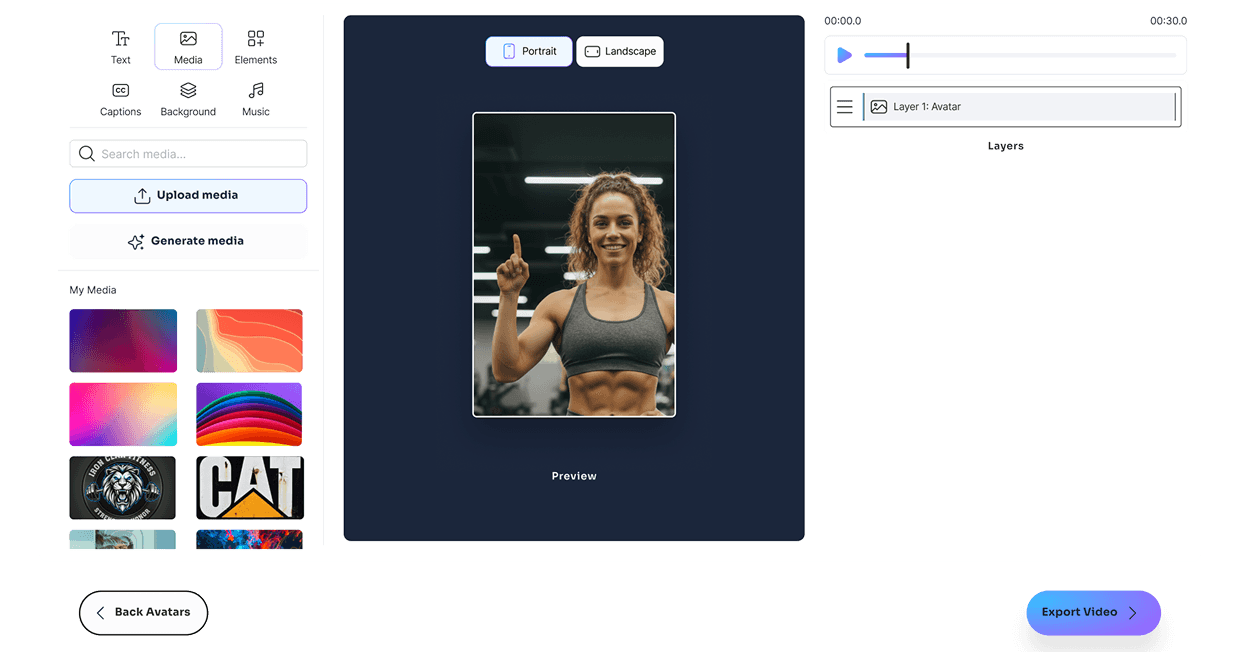The height and width of the screenshot is (652, 1240).
Task: Click the Avatar icon on Layer 1
Action: coord(880,106)
